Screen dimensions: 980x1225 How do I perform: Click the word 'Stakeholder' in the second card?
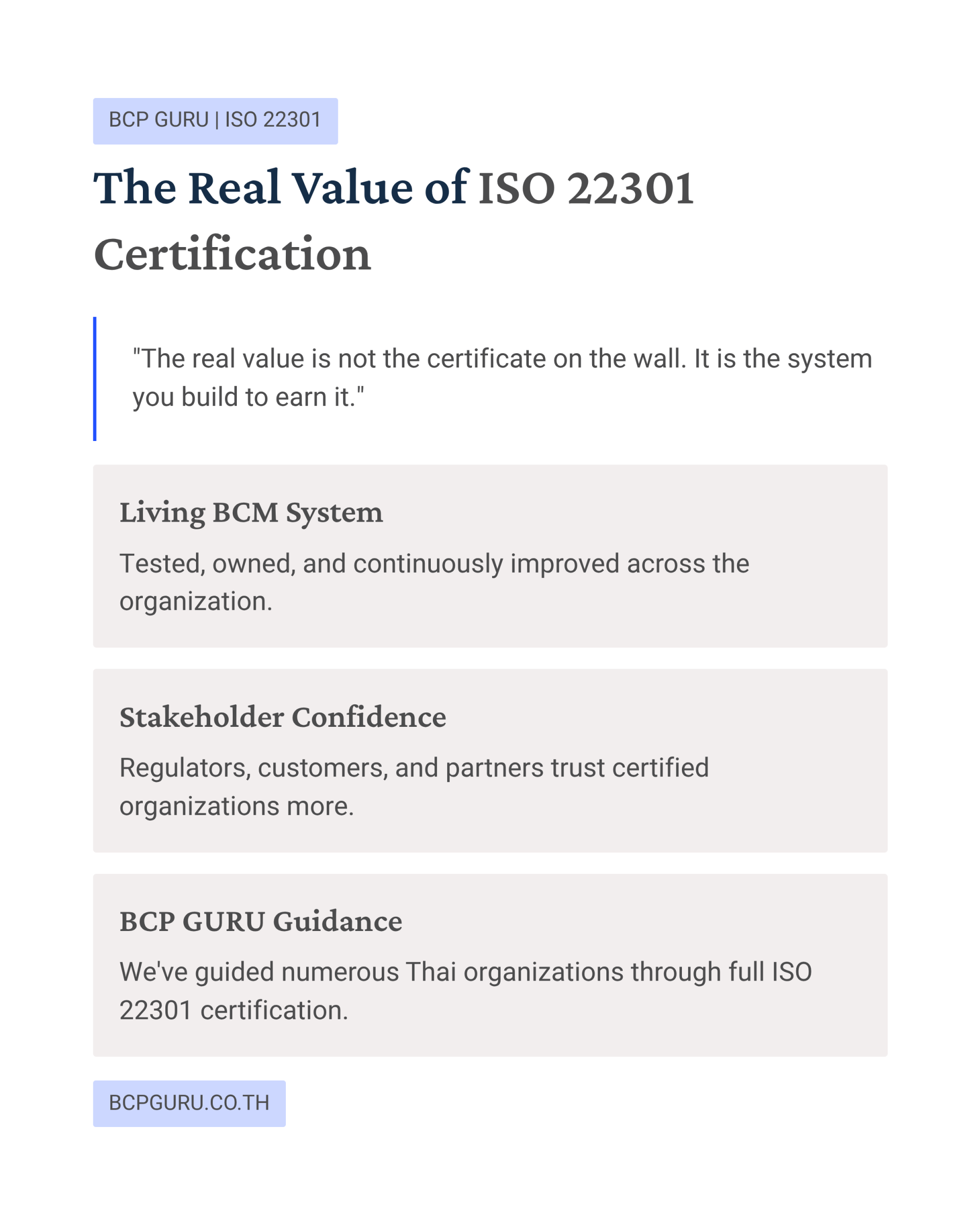click(x=202, y=717)
